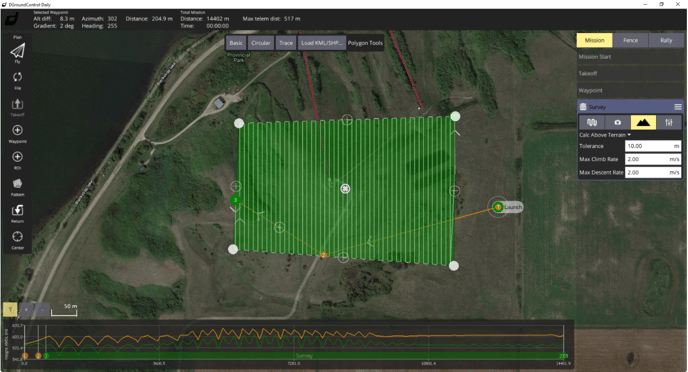Select the Takeoff tool in sidebar
The width and height of the screenshot is (688, 372).
[18, 104]
